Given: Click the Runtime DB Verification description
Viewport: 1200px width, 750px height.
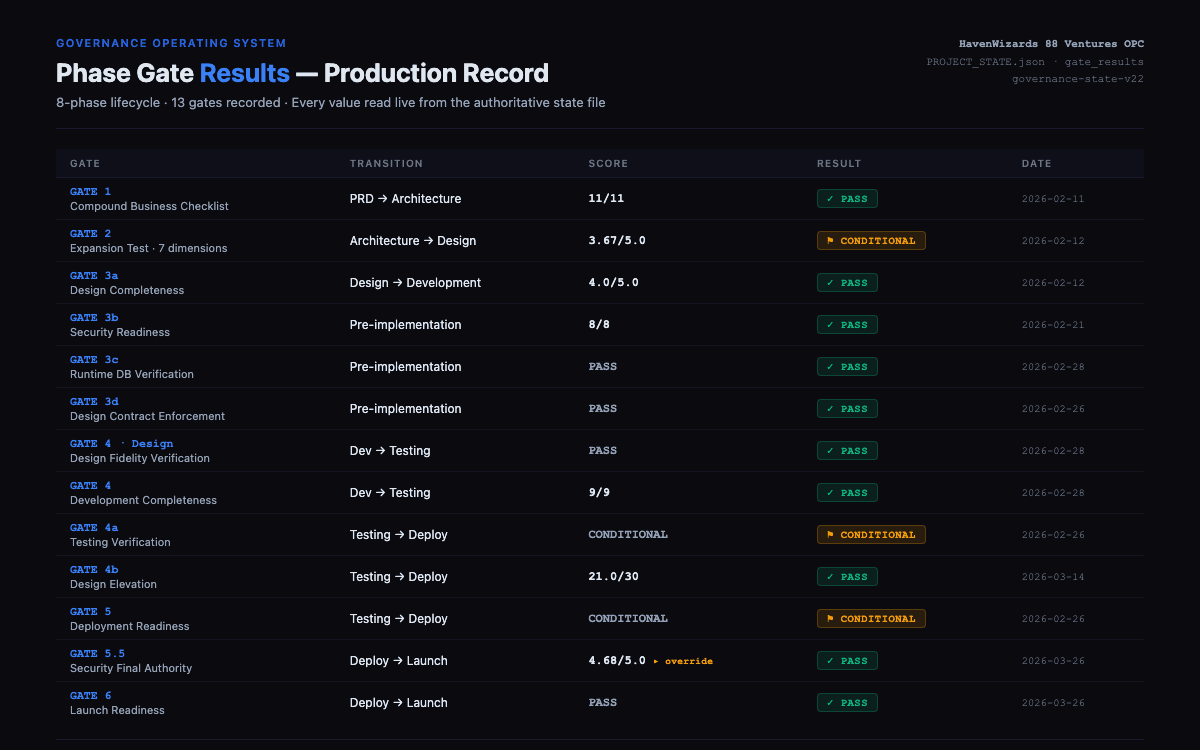Looking at the screenshot, I should [x=132, y=374].
